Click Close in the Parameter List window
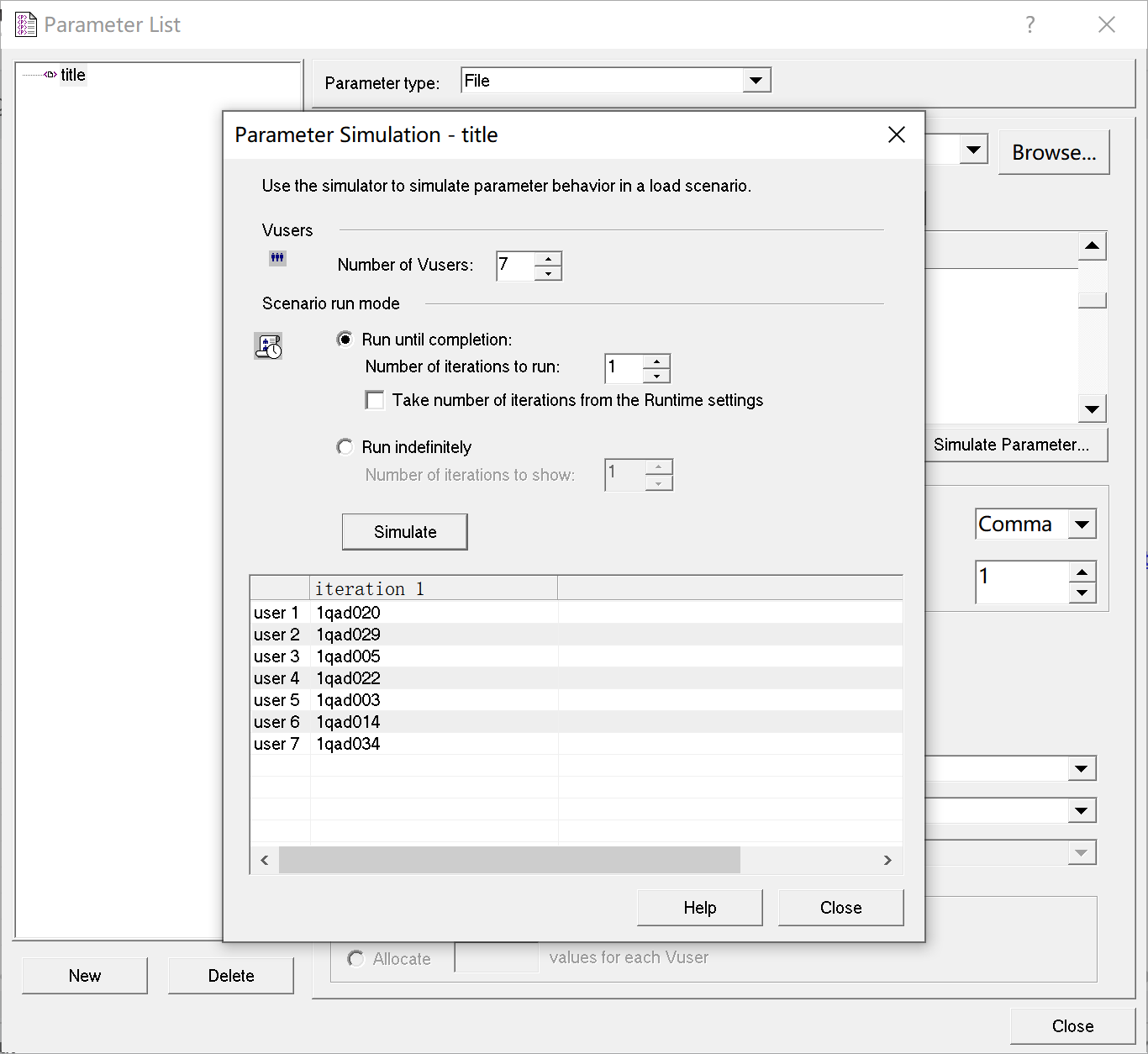This screenshot has height=1054, width=1148. tap(1073, 1026)
